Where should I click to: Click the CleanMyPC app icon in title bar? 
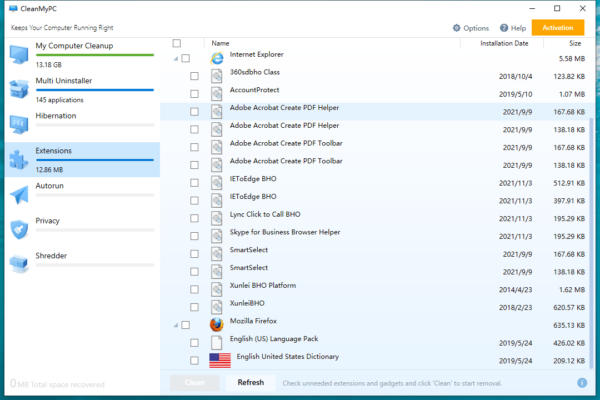click(13, 8)
